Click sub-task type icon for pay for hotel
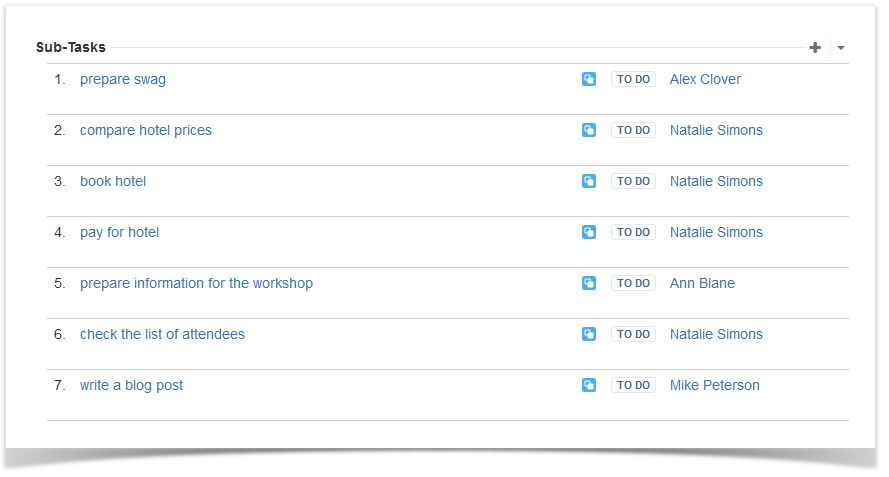Image resolution: width=889 pixels, height=477 pixels. click(589, 233)
